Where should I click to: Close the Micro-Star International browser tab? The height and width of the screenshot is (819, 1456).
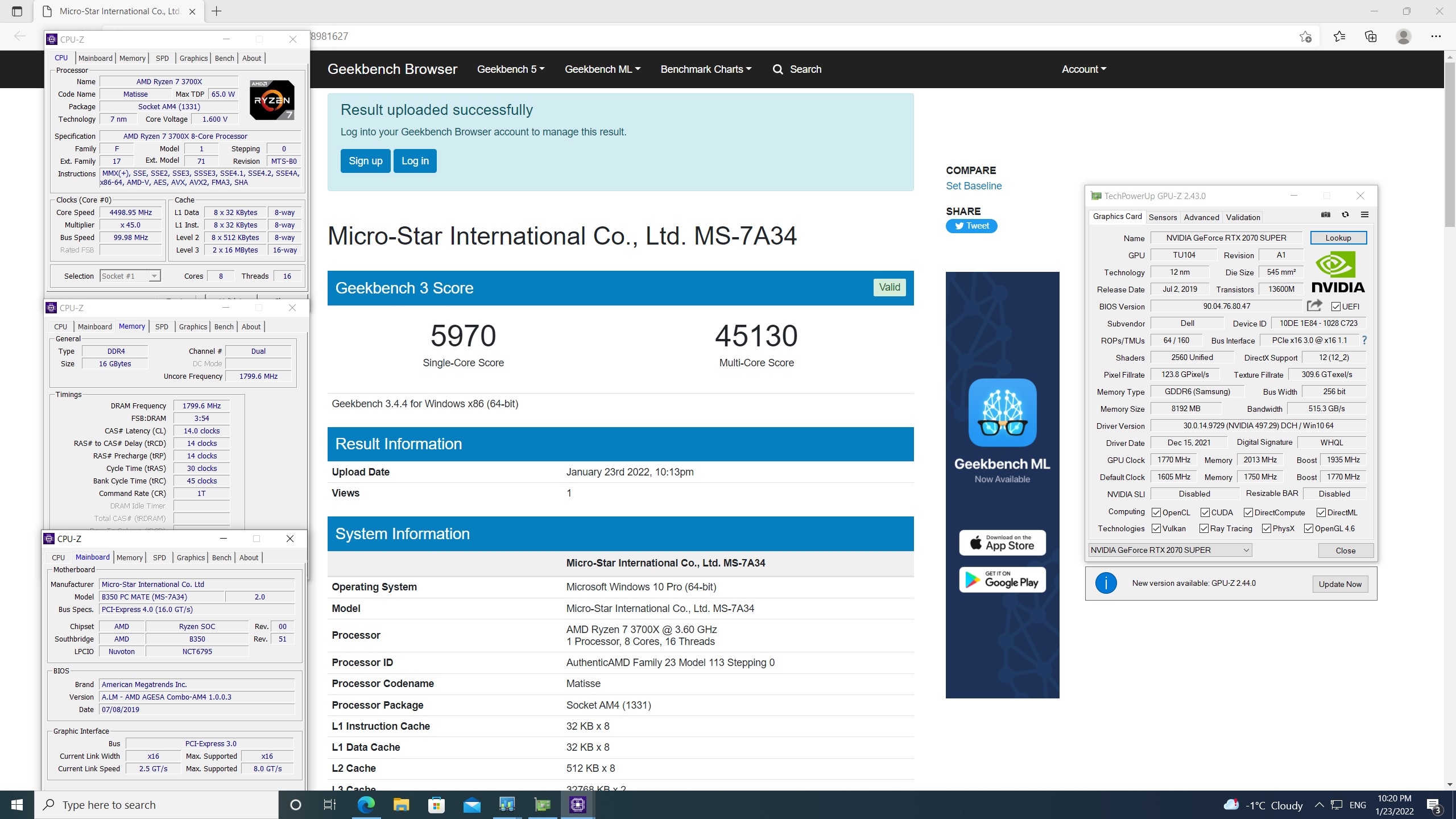[x=192, y=11]
